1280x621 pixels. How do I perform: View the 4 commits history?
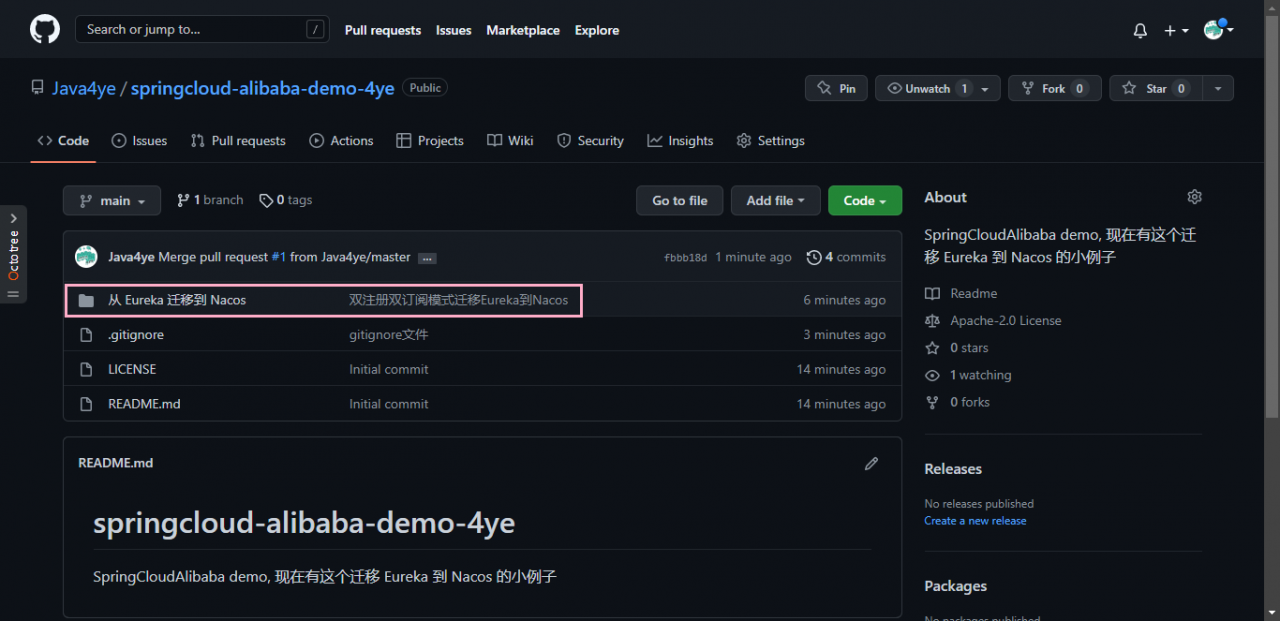pos(846,257)
